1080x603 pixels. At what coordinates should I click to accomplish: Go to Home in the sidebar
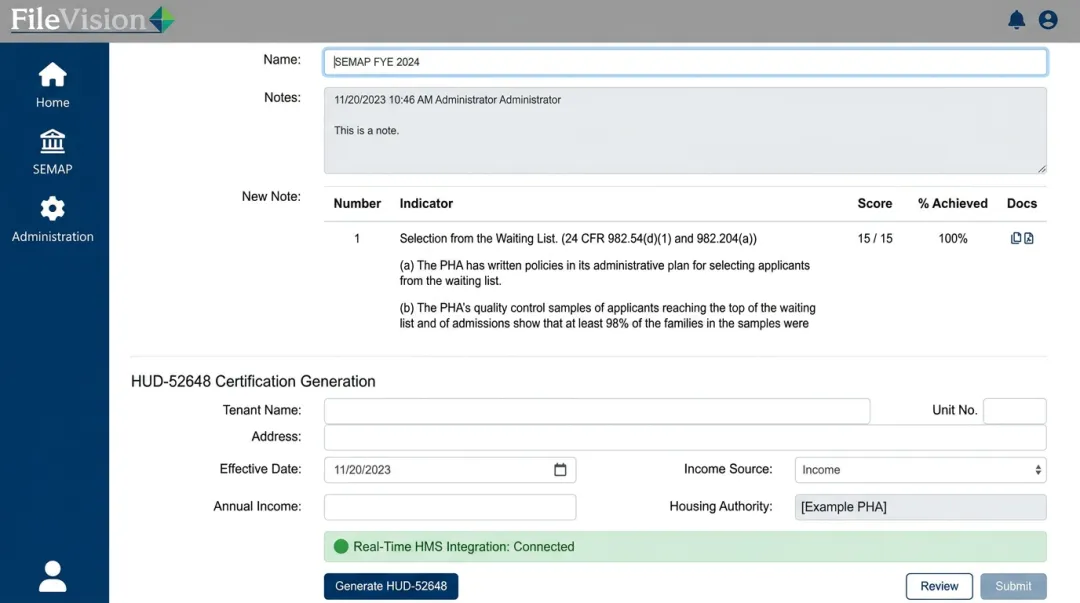click(52, 85)
